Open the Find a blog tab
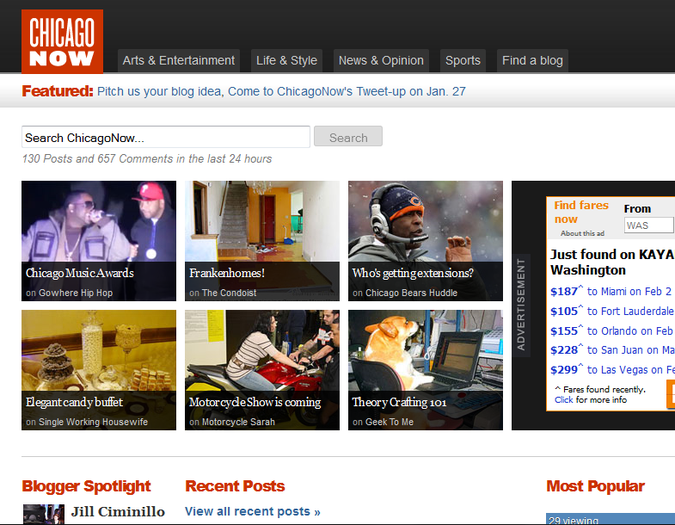The width and height of the screenshot is (675, 525). coord(533,61)
